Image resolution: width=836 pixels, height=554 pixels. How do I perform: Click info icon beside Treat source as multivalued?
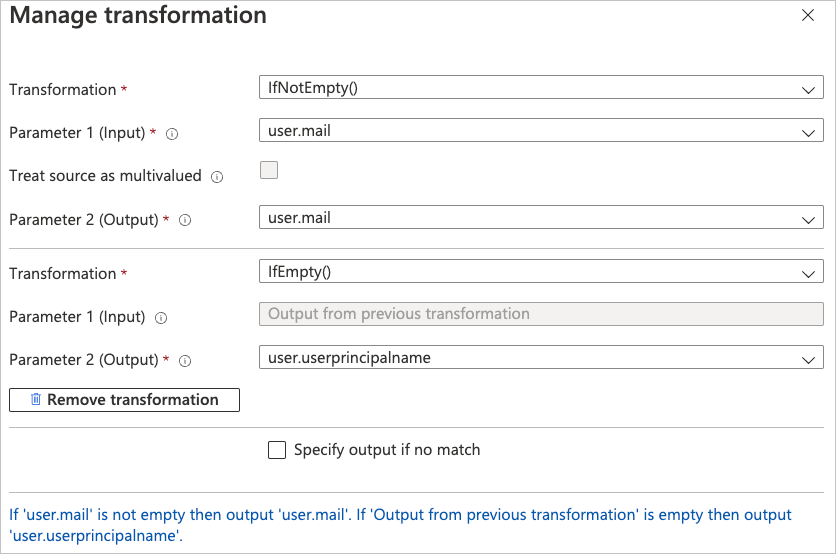[x=217, y=177]
